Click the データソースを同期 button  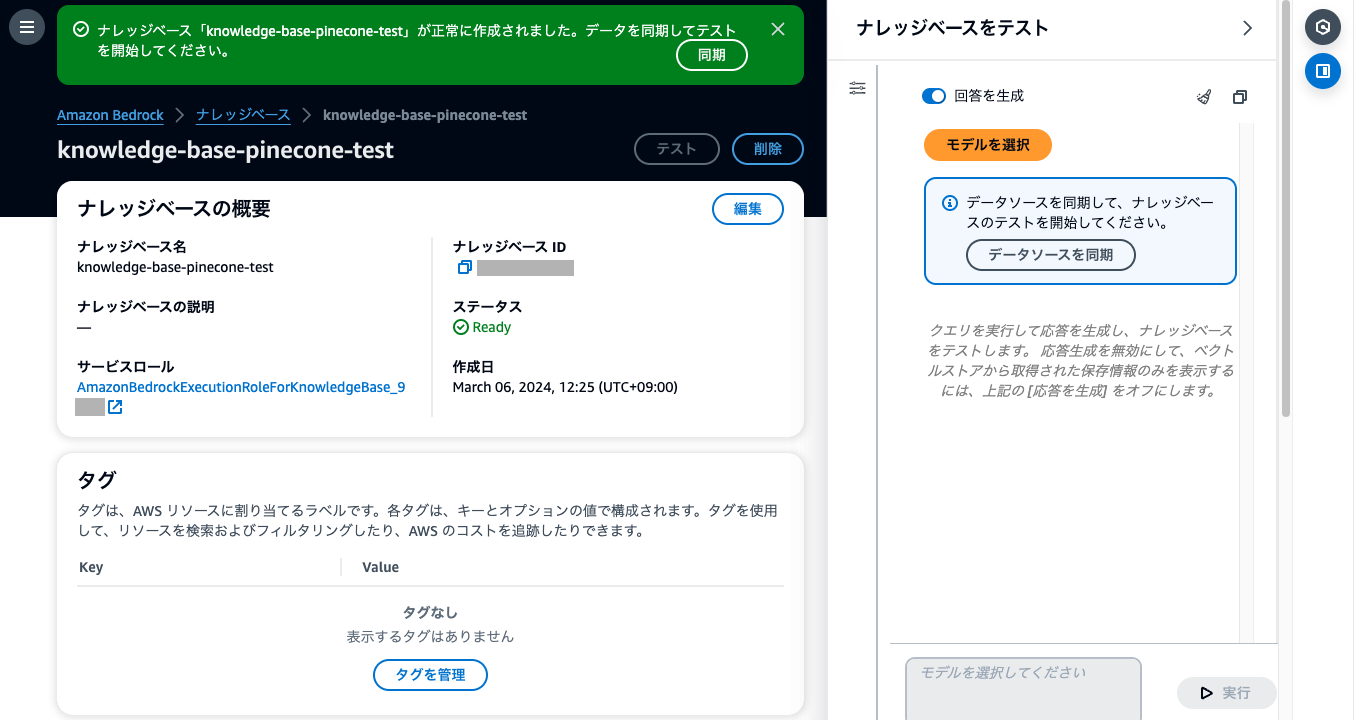pos(1051,255)
